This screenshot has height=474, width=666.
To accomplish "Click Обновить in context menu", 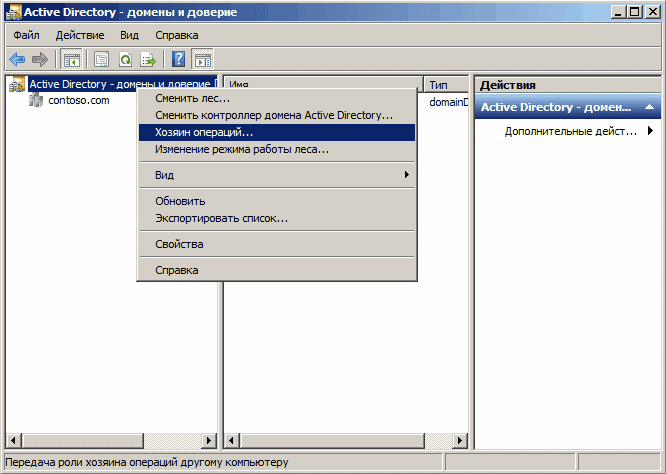I will tap(277, 201).
